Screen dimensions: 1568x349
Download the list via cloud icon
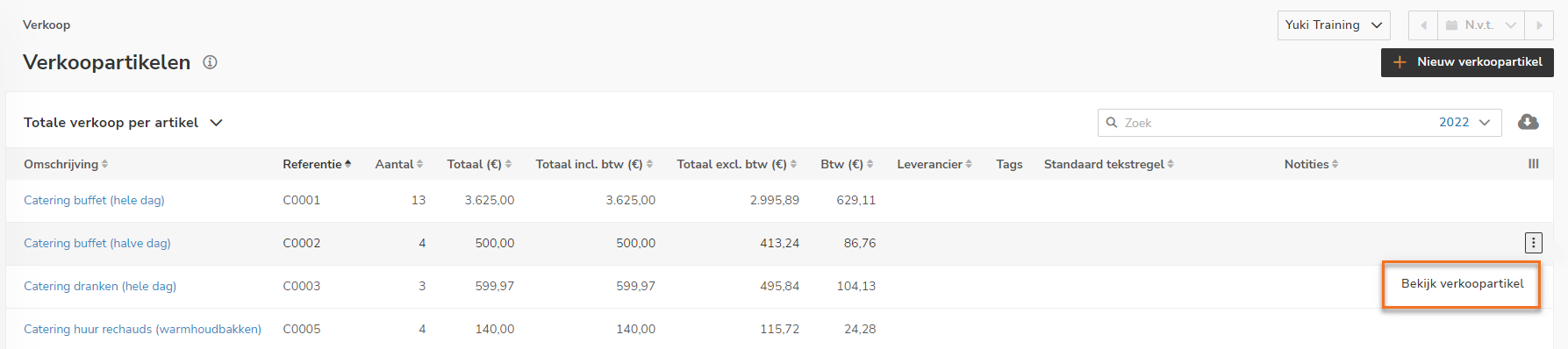click(x=1528, y=122)
